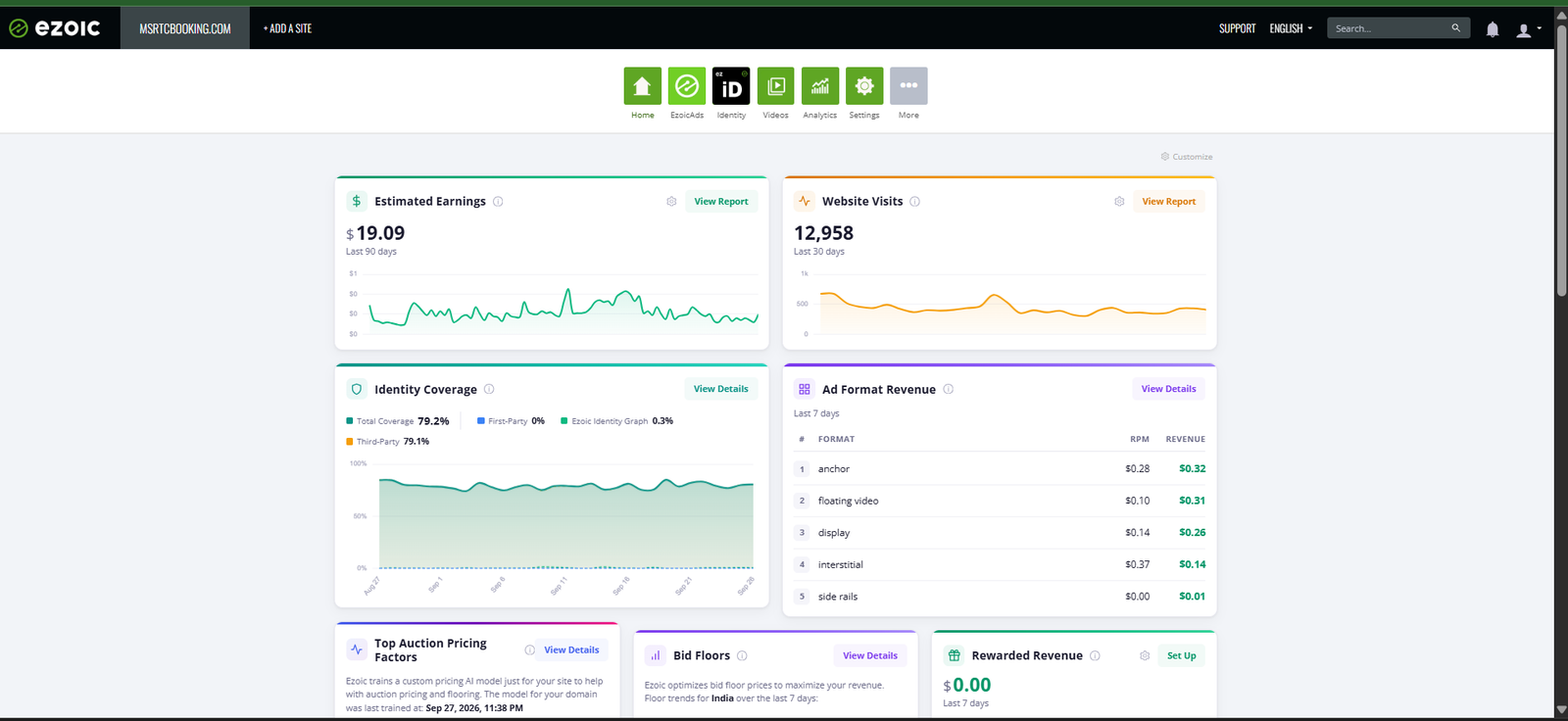Go to the Videos section
1568x721 pixels.
pos(775,86)
